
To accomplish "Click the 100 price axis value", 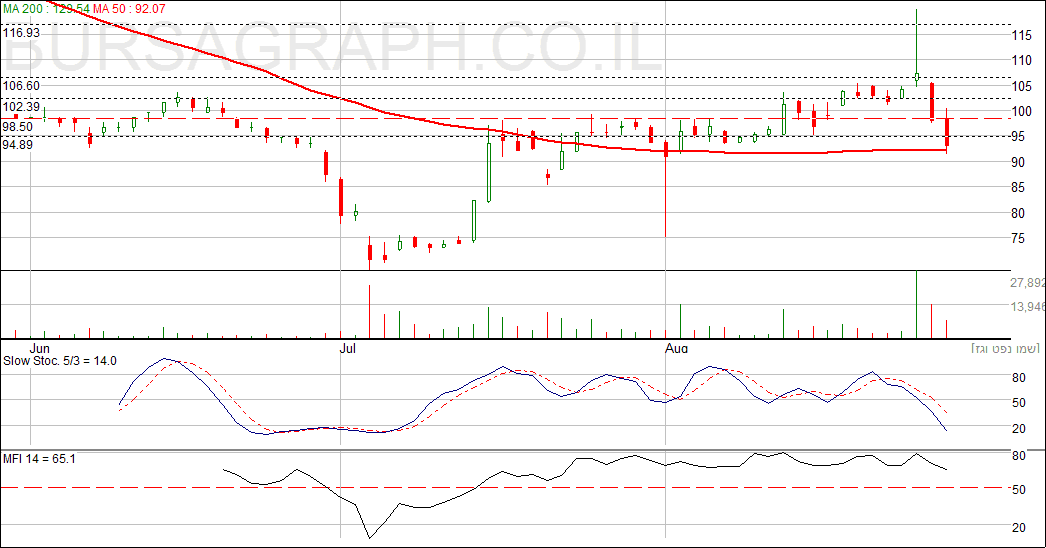I will pyautogui.click(x=1021, y=111).
